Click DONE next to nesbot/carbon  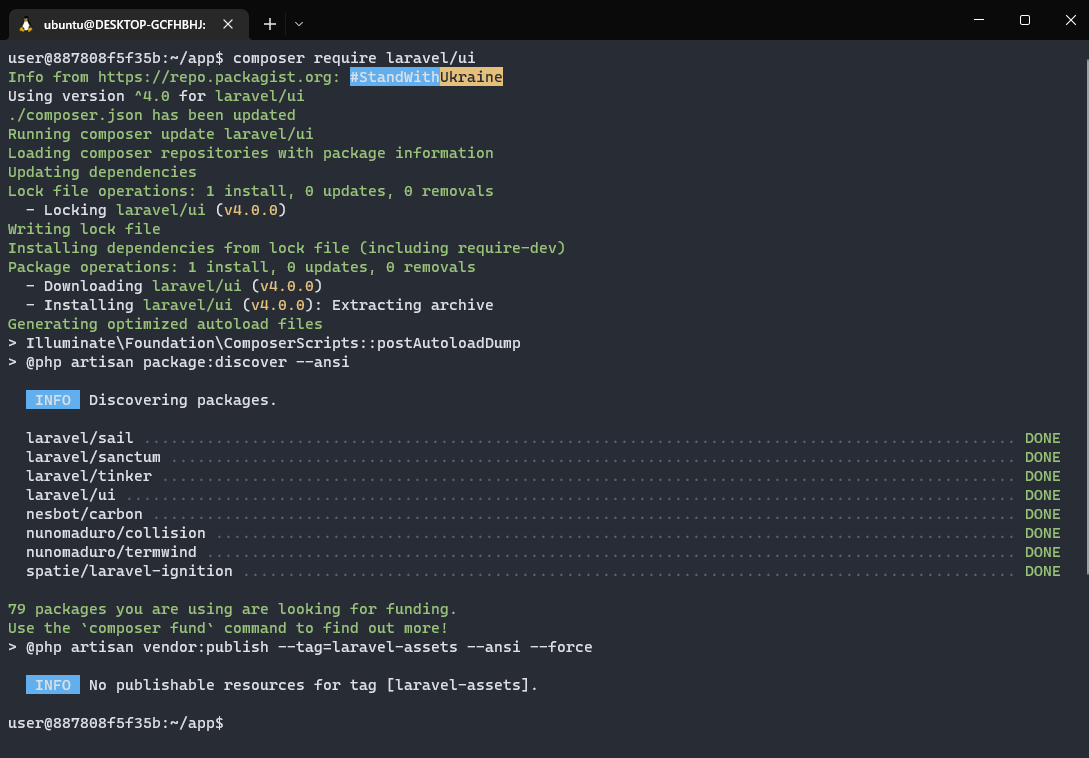tap(1042, 514)
